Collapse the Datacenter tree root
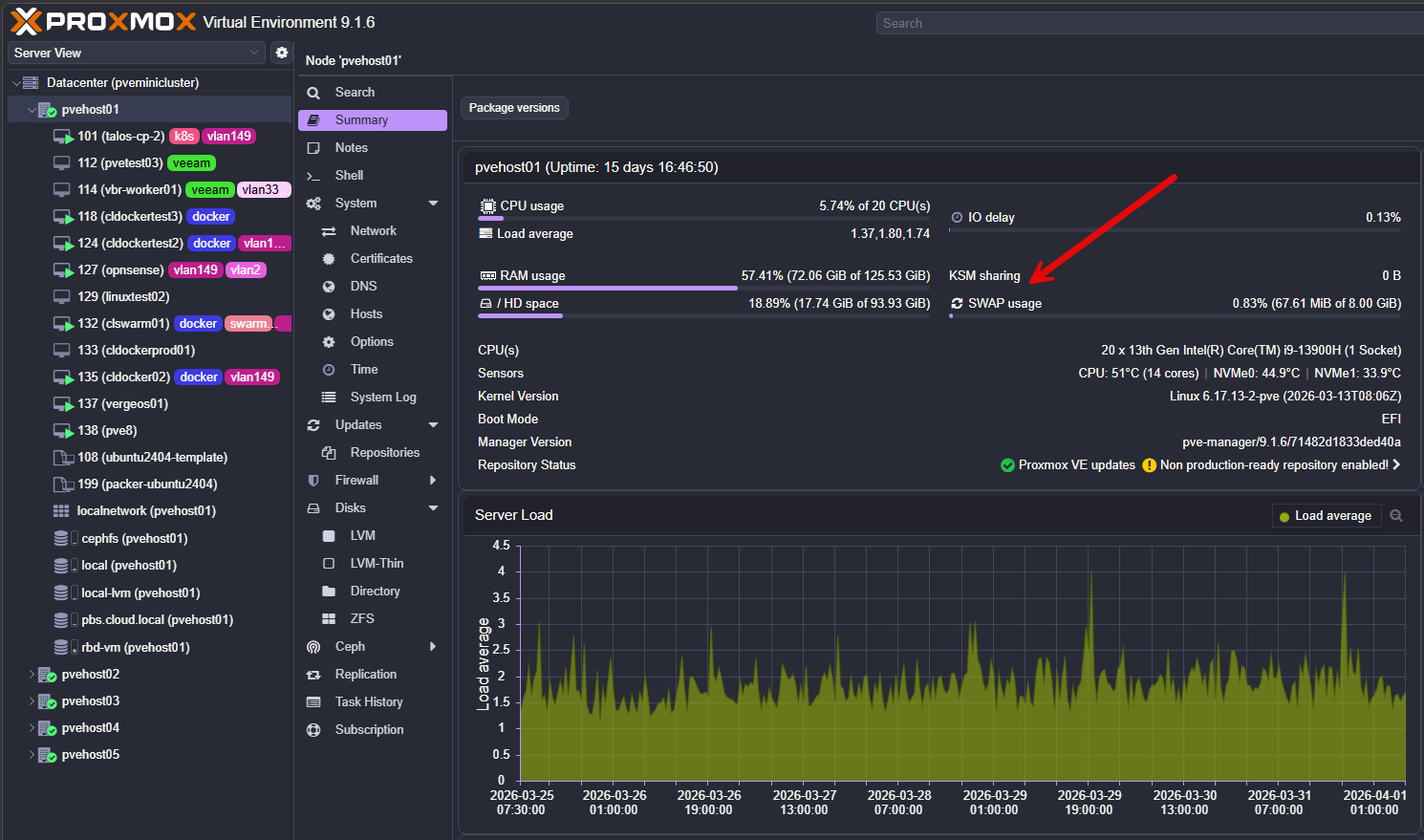The image size is (1424, 840). click(x=16, y=83)
